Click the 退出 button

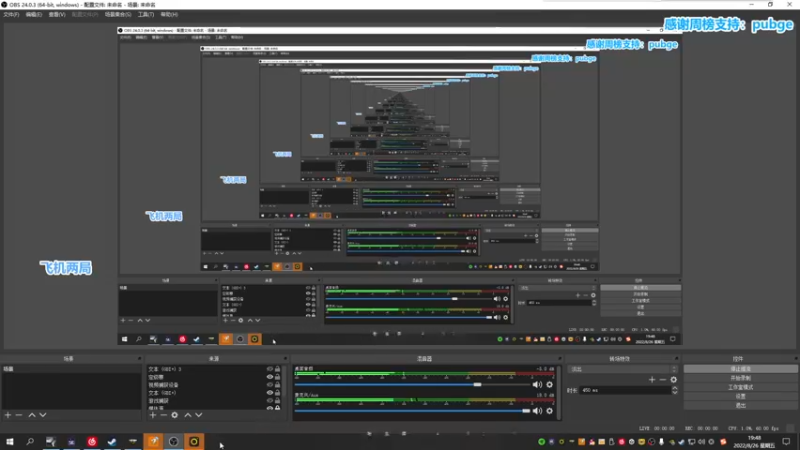[740, 406]
